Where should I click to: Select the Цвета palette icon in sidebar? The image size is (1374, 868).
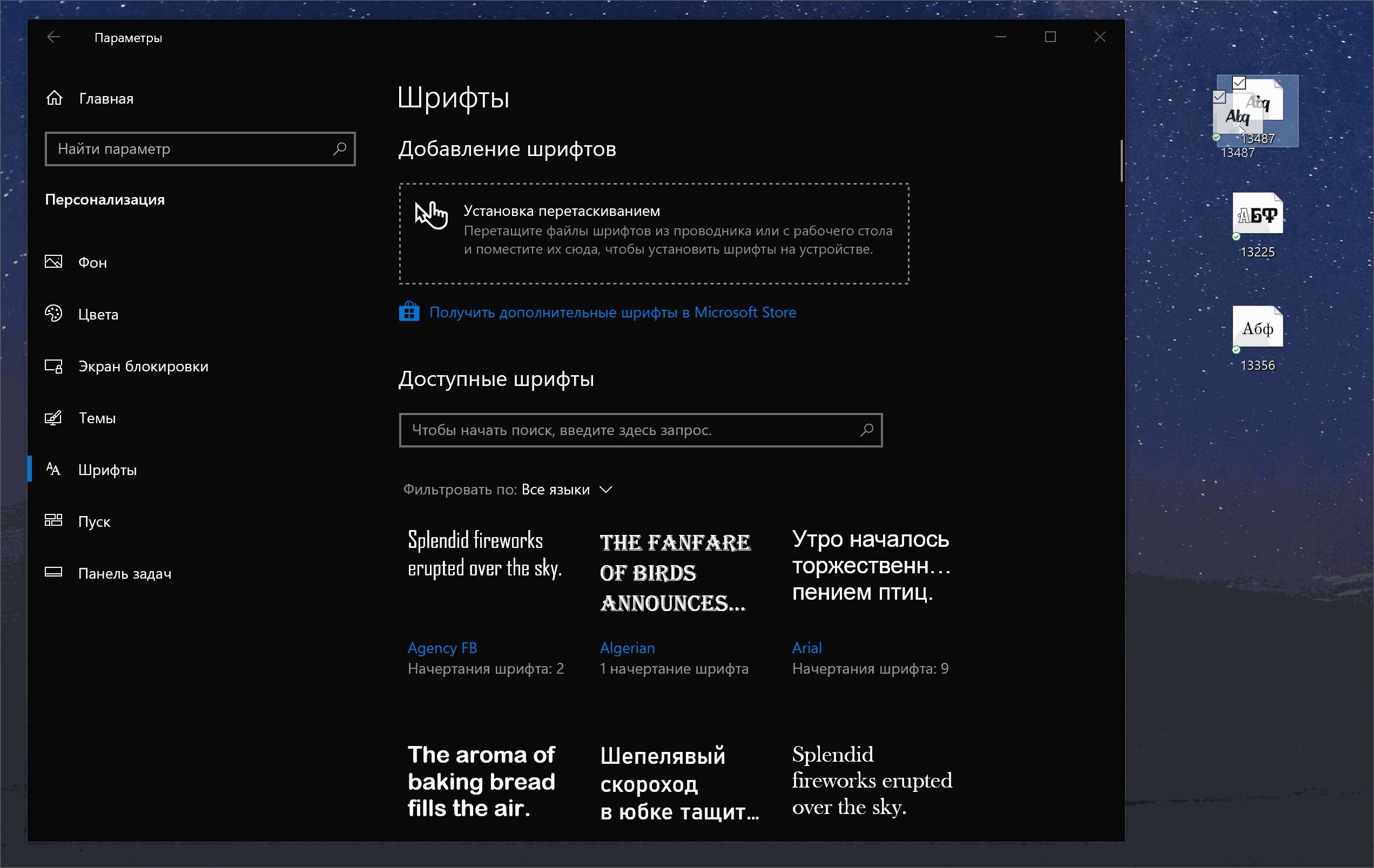point(53,314)
